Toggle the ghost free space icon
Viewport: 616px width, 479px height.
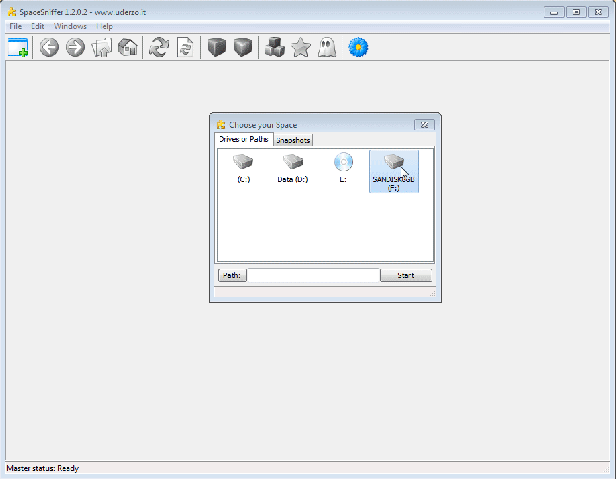click(x=326, y=47)
